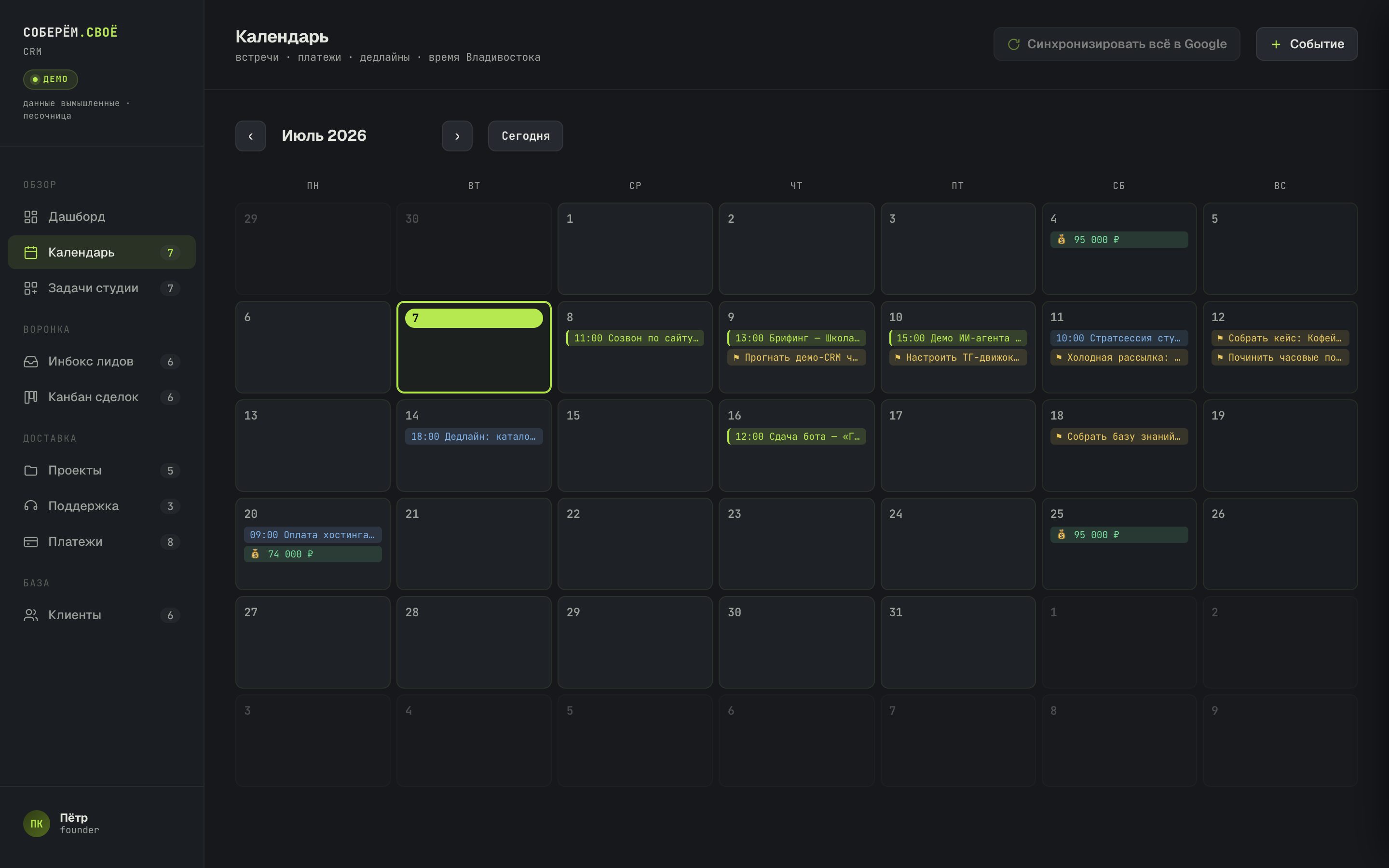This screenshot has width=1389, height=868.
Task: Select the July 31 day cell
Action: tap(958, 642)
